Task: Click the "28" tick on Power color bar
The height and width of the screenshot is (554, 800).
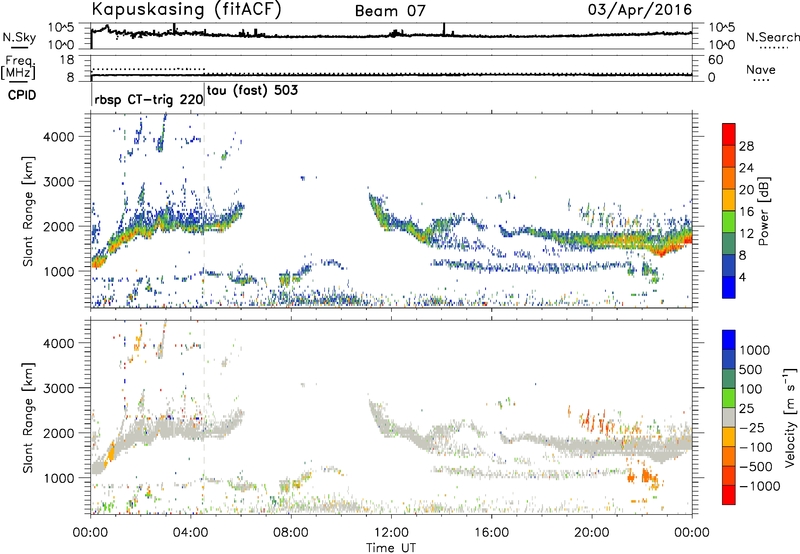Action: [x=746, y=146]
